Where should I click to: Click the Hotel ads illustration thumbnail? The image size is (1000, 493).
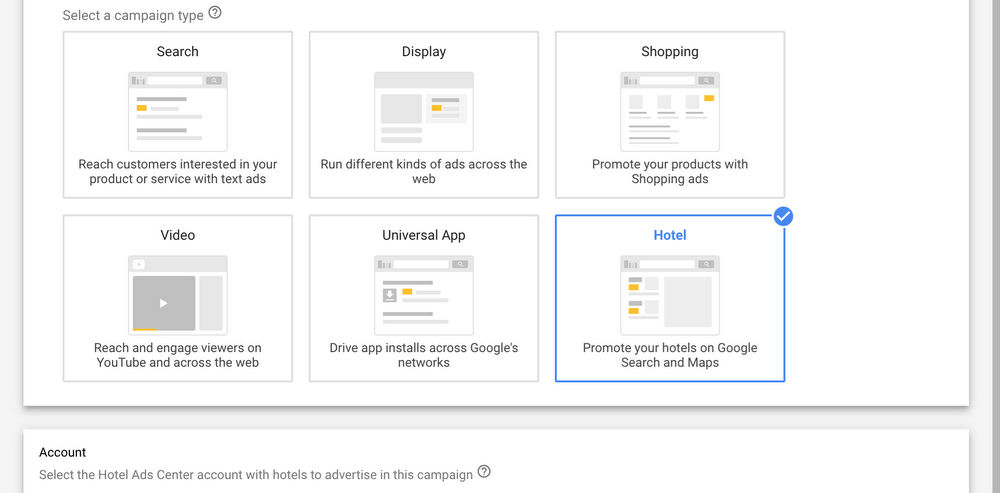670,295
